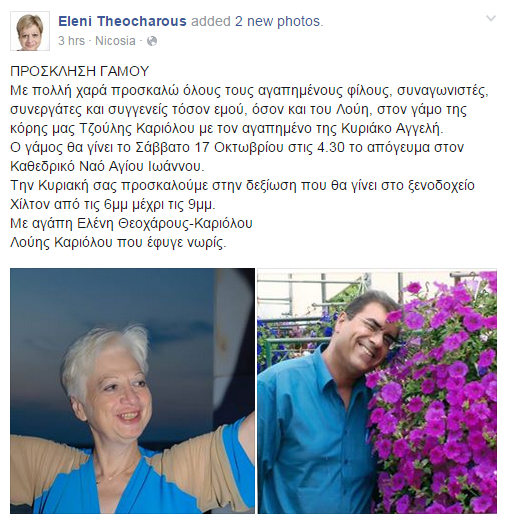Visit the Eleni Theocharous profile link
Screen dimensions: 505x521
tap(122, 21)
